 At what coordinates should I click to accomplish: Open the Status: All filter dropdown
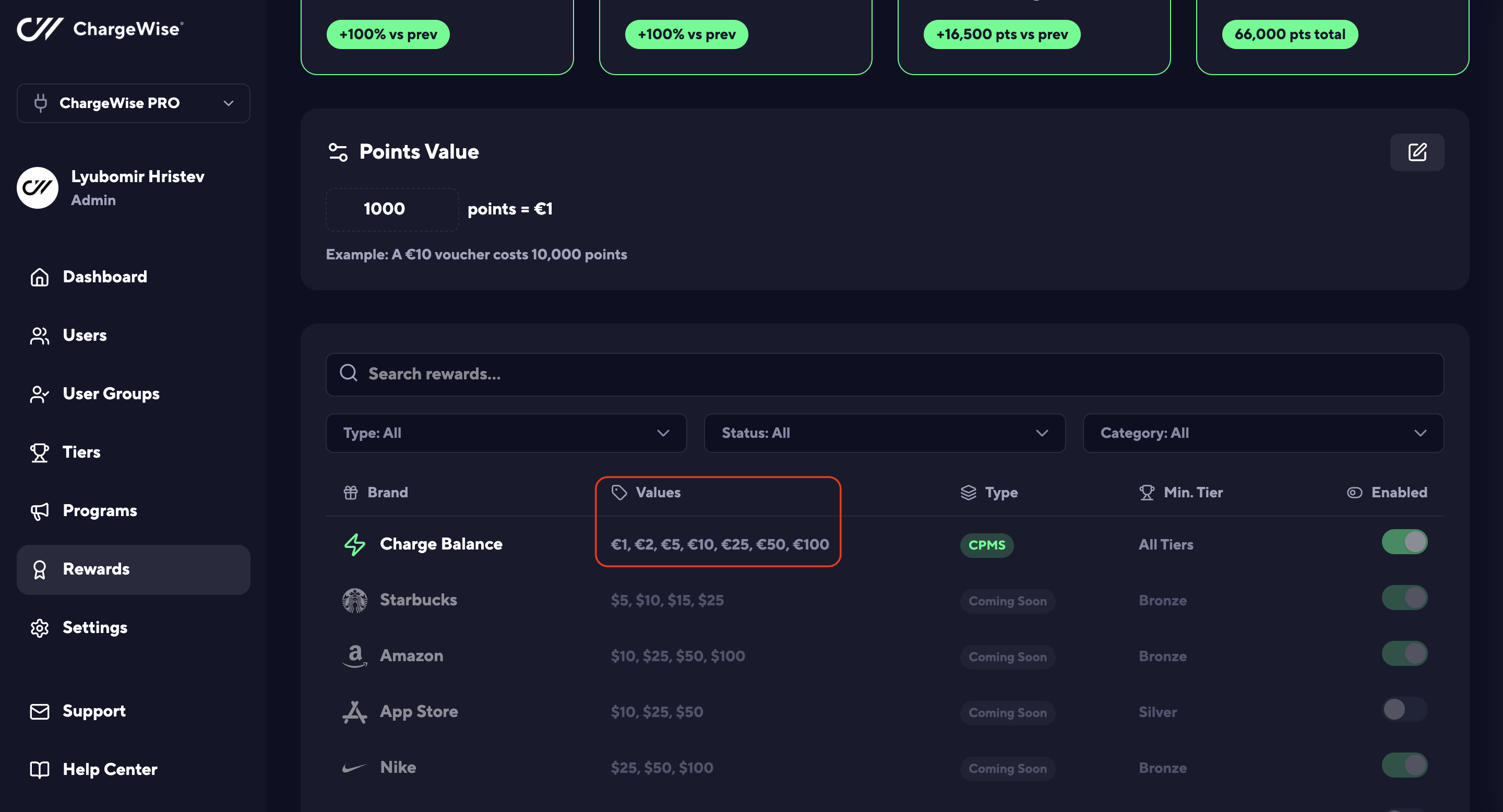click(884, 433)
